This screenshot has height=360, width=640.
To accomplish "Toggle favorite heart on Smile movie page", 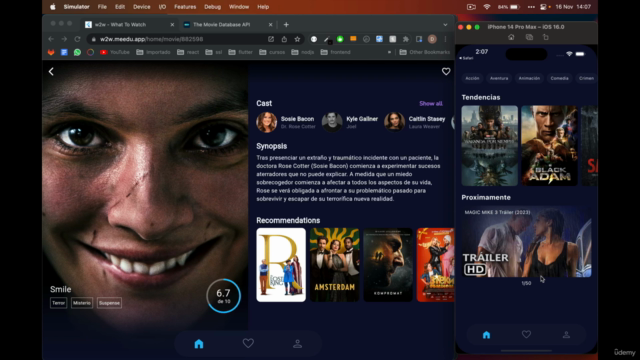I will pyautogui.click(x=446, y=71).
